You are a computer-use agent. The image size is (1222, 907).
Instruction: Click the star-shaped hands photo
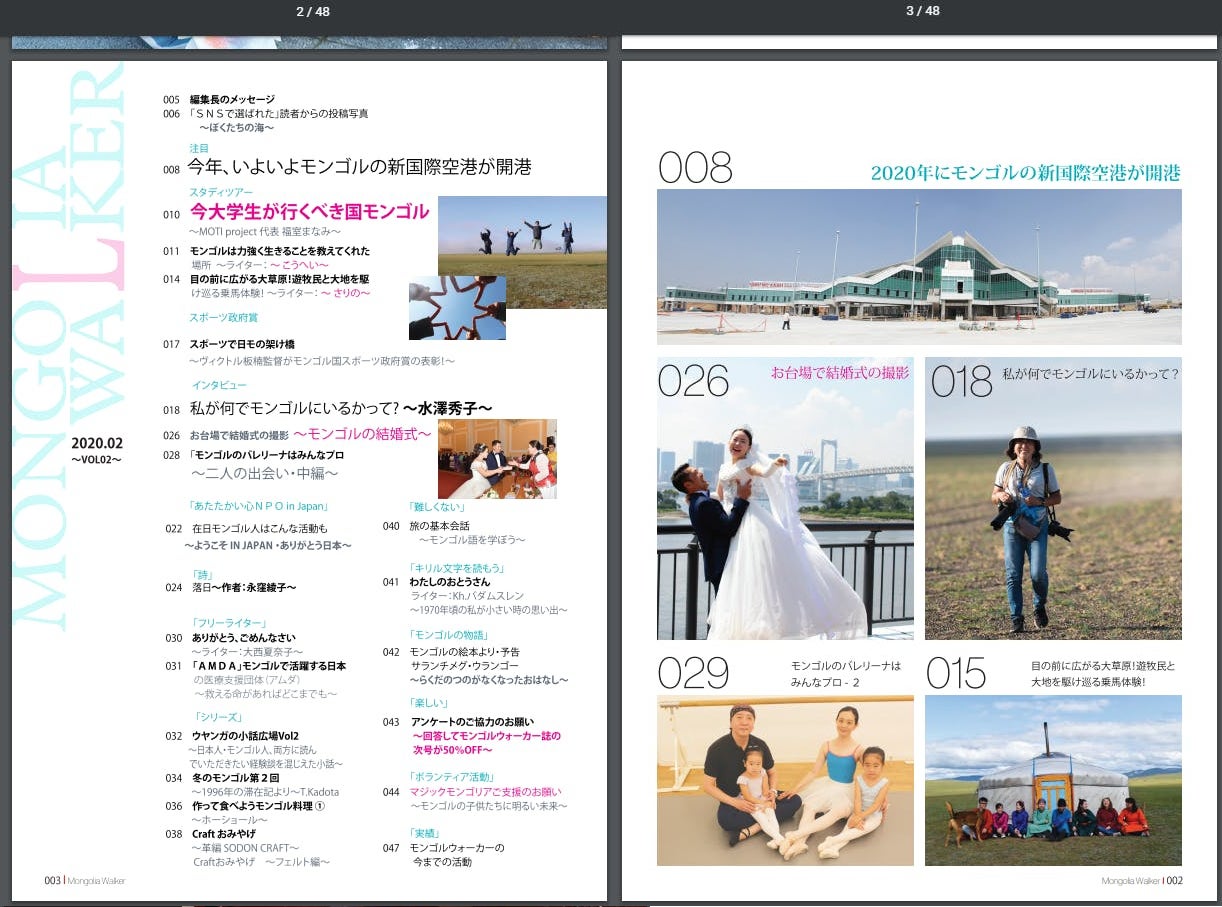pos(457,308)
